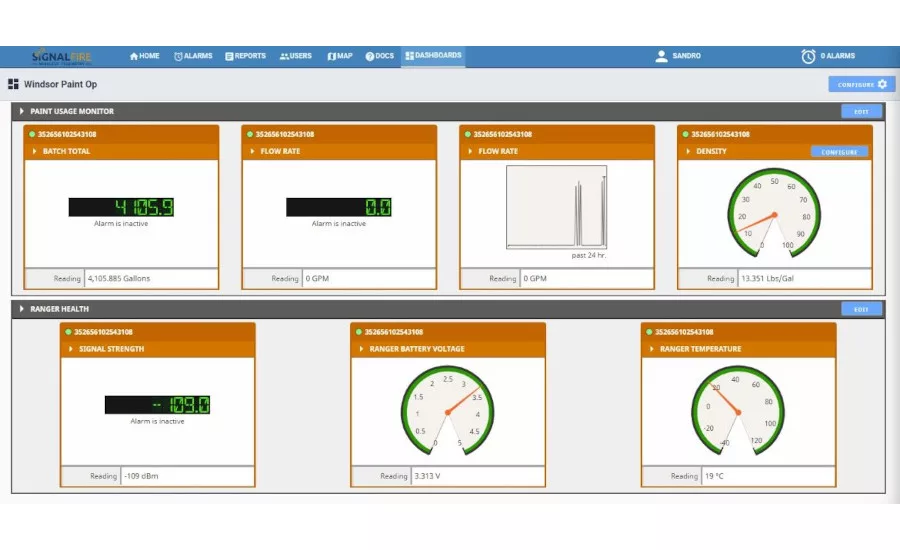Click the Users people icon
This screenshot has width=900, height=550.
tap(284, 57)
